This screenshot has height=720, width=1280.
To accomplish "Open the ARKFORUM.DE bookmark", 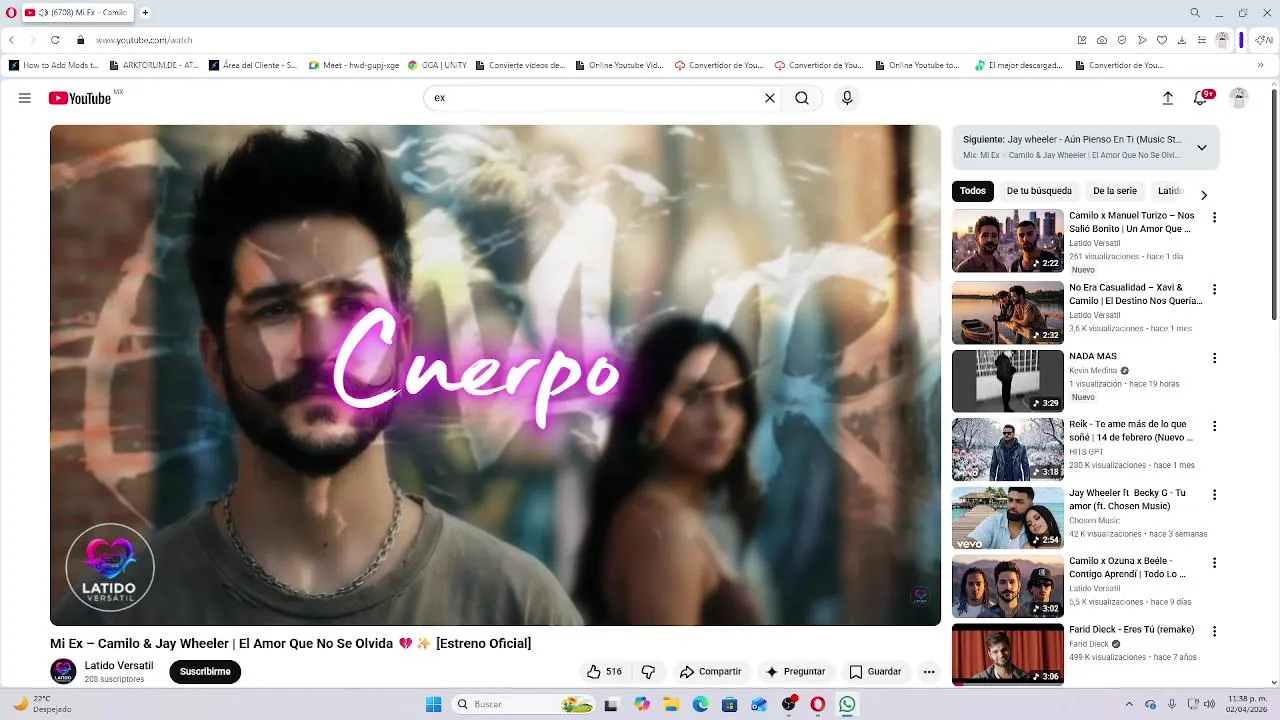I will [153, 65].
